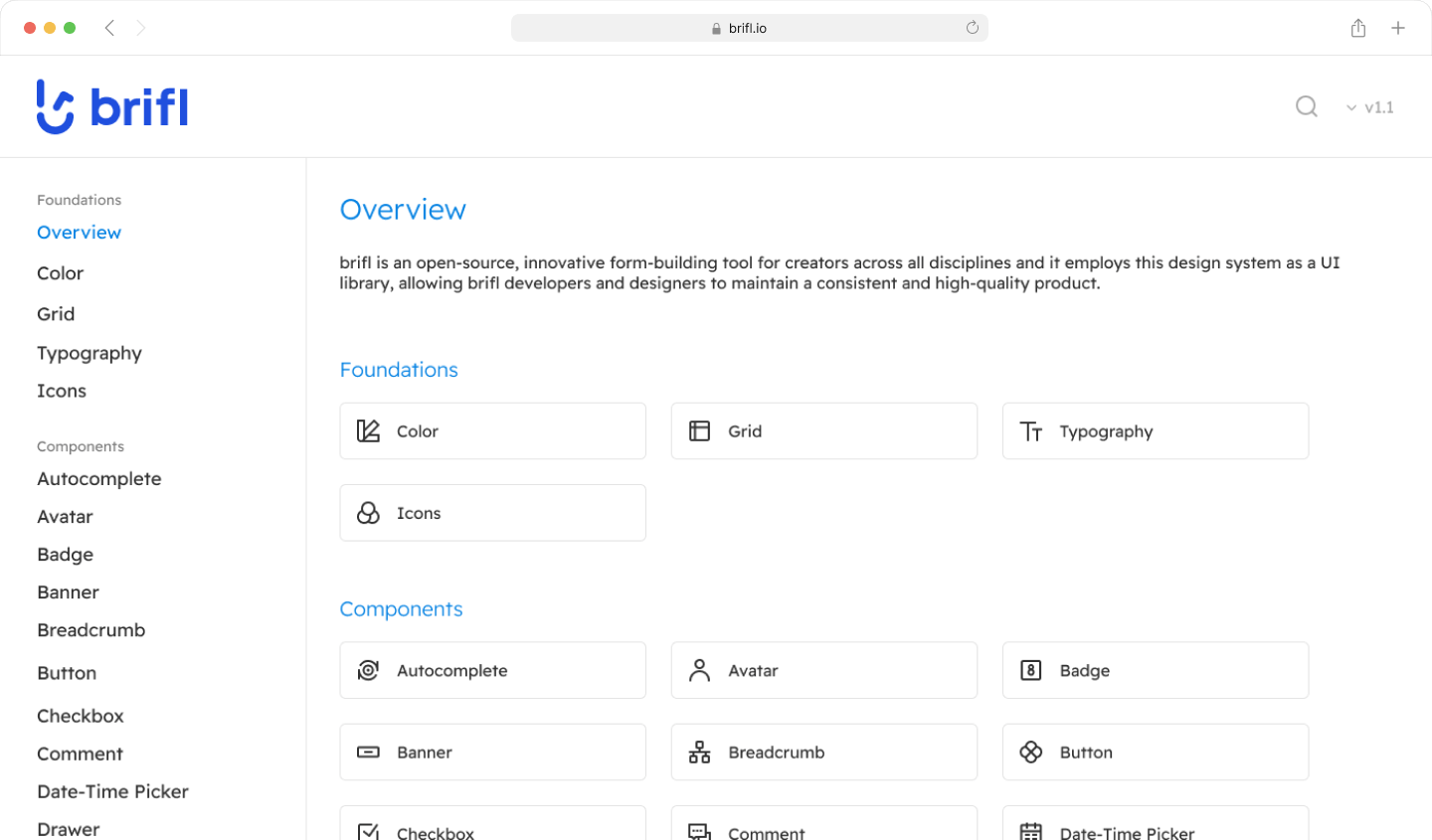Select Autocomplete in the sidebar
This screenshot has height=840, width=1432.
[x=99, y=478]
